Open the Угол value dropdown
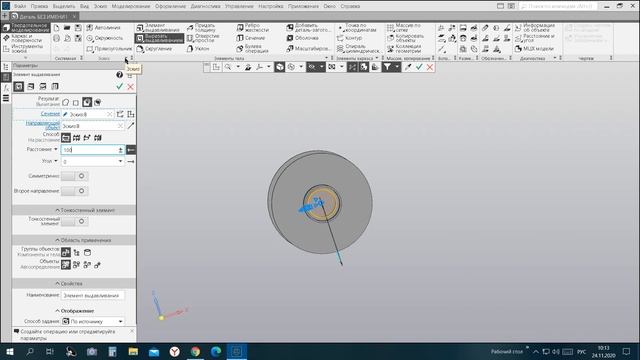The width and height of the screenshot is (640, 360). tap(120, 162)
